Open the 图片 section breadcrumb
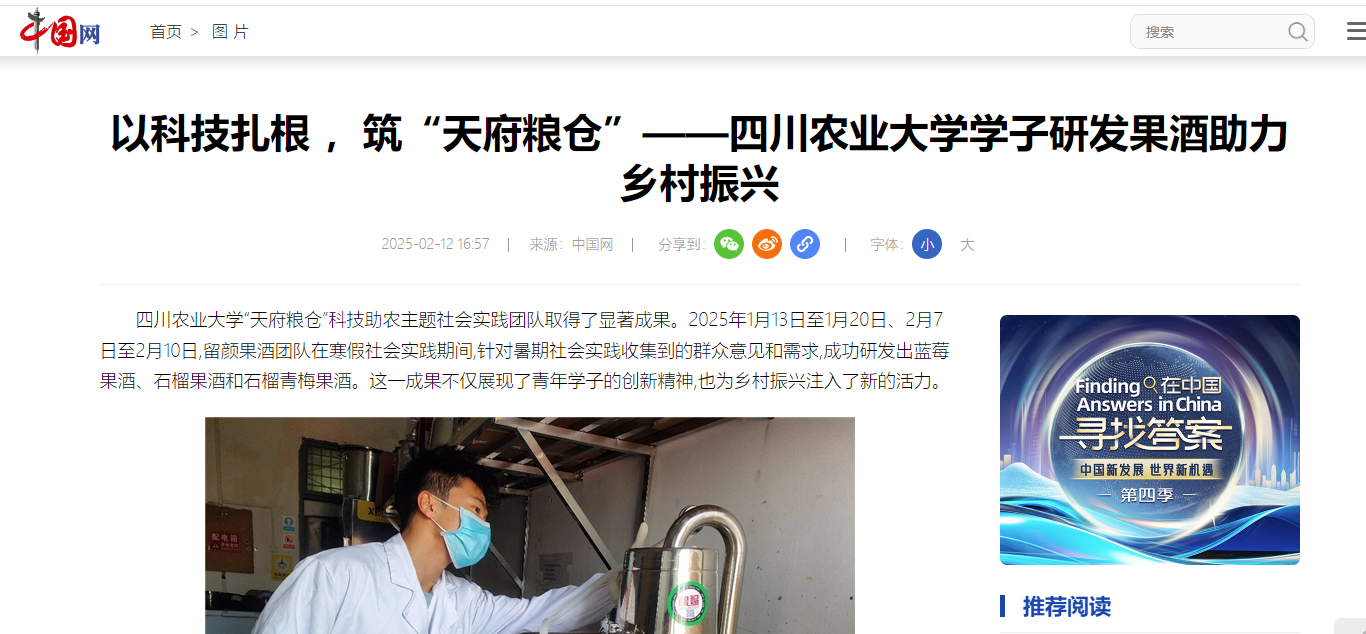Screen dimensions: 1366x634 (x=230, y=32)
